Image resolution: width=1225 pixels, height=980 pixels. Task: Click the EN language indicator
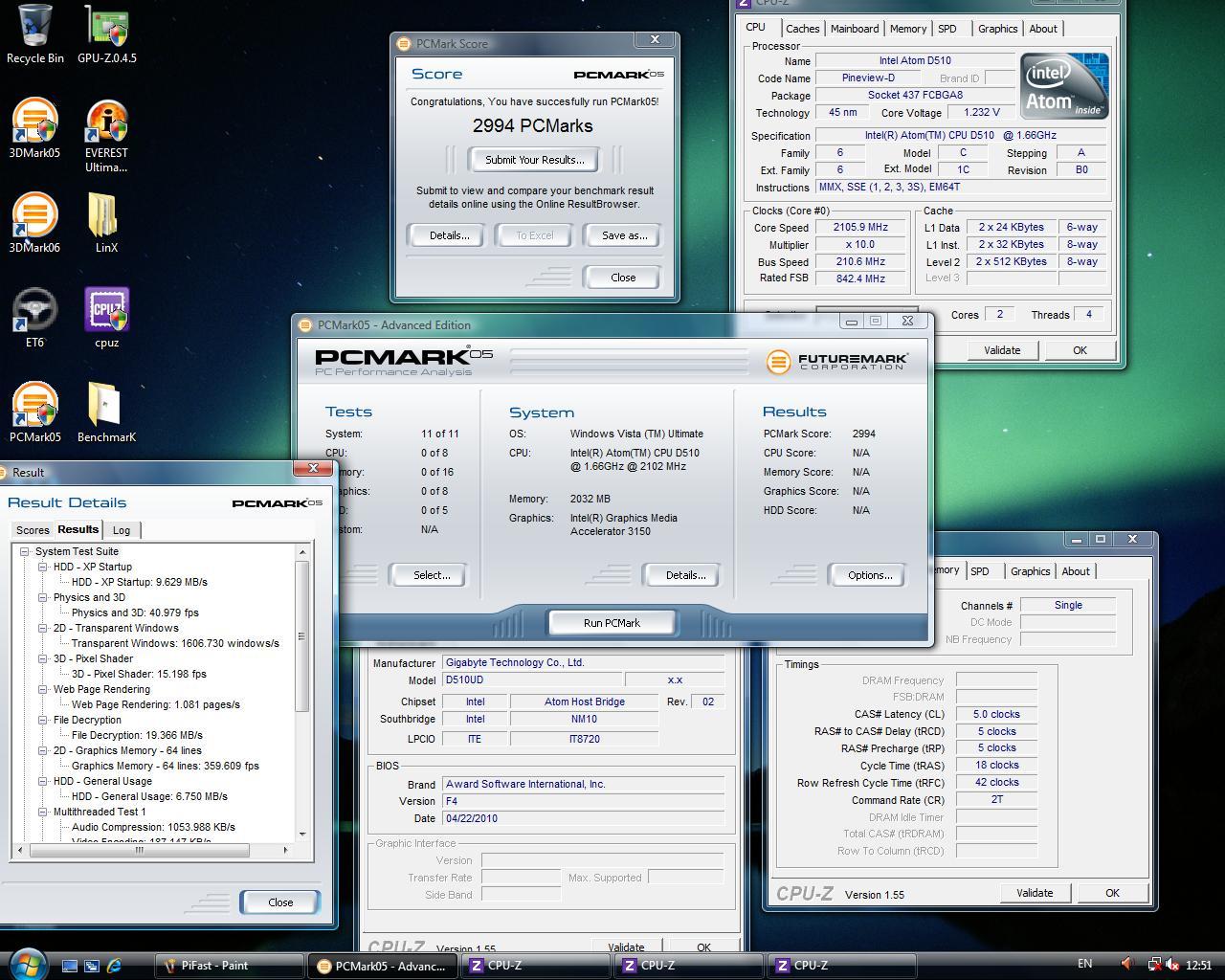tap(1084, 964)
